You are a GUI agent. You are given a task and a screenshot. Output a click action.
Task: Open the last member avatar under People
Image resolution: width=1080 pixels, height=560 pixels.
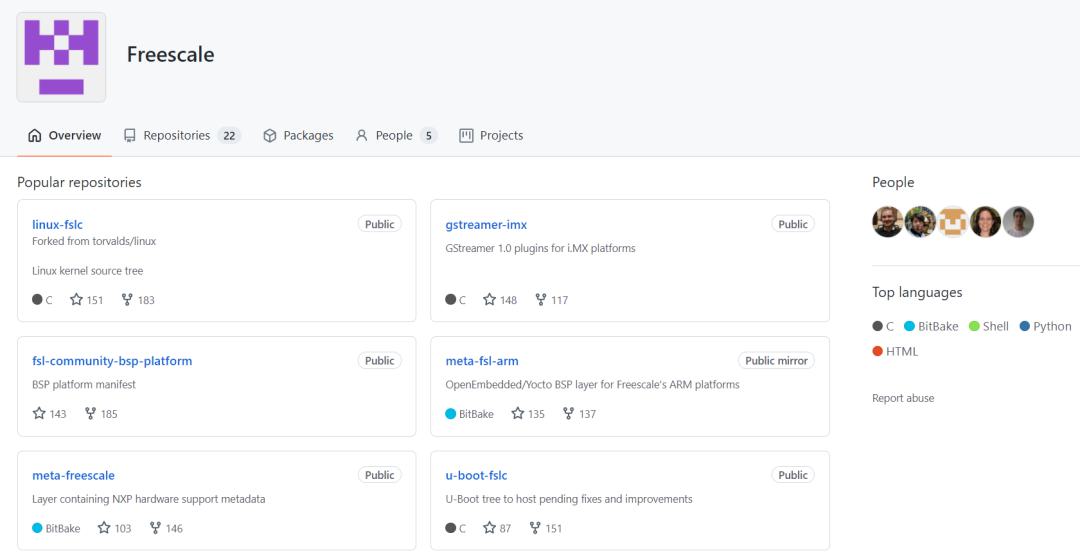tap(1018, 222)
